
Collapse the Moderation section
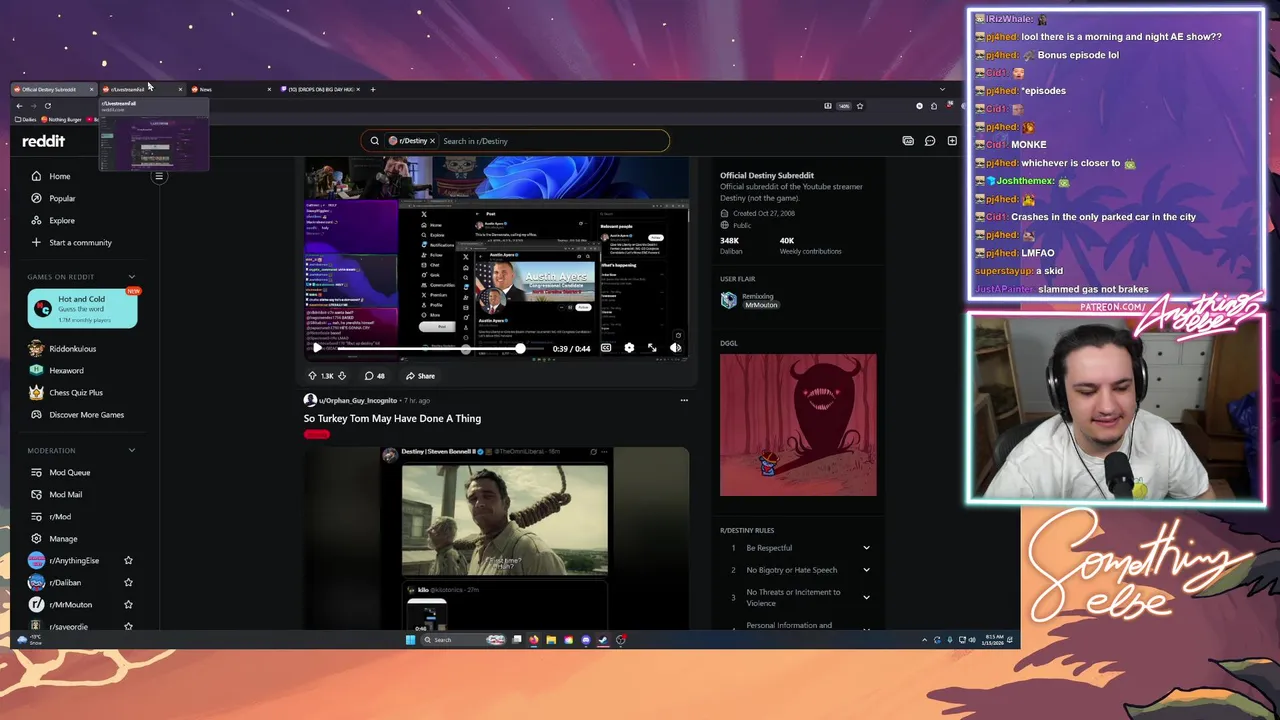(x=131, y=450)
